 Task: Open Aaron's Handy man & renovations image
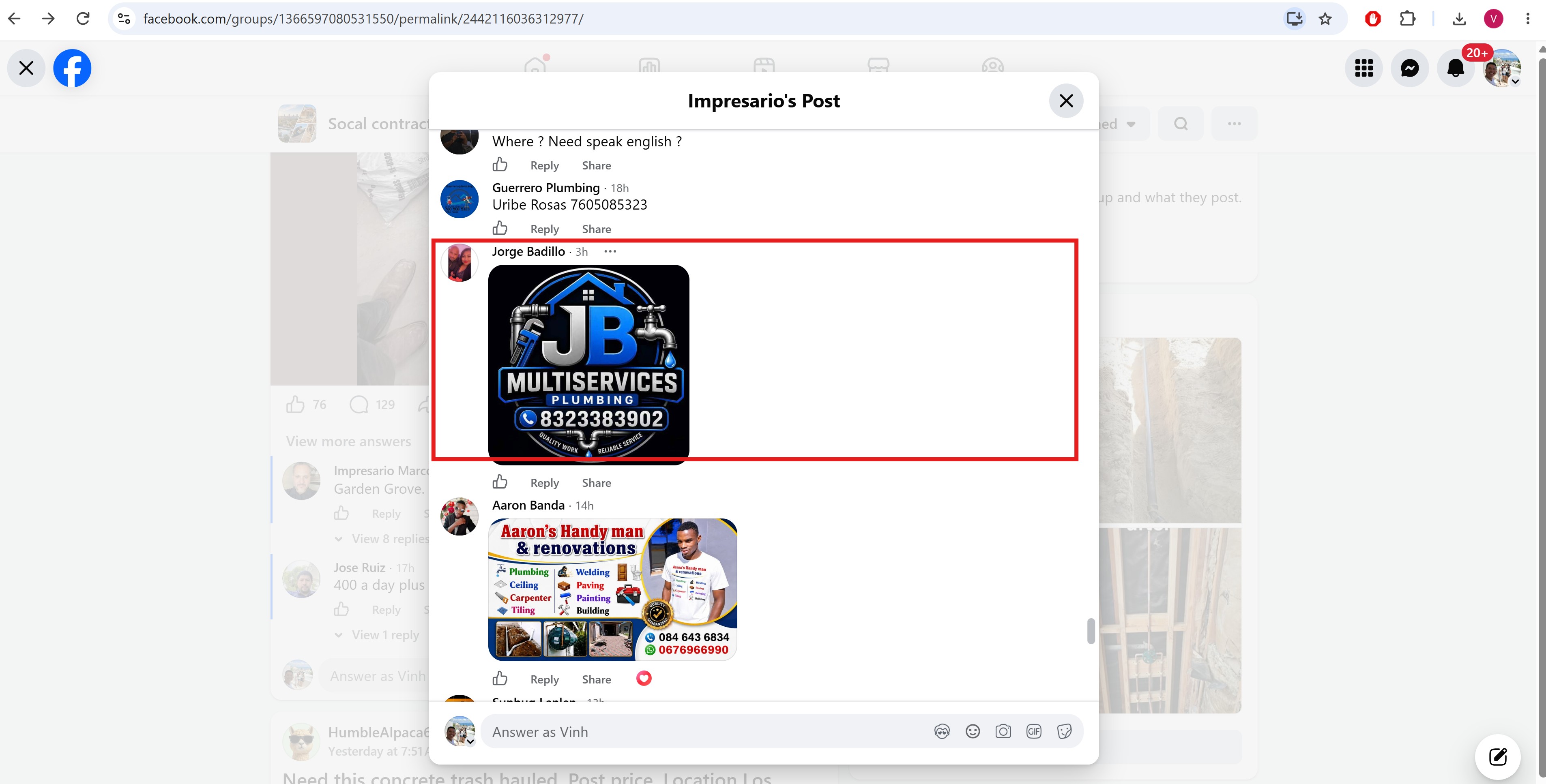point(613,590)
